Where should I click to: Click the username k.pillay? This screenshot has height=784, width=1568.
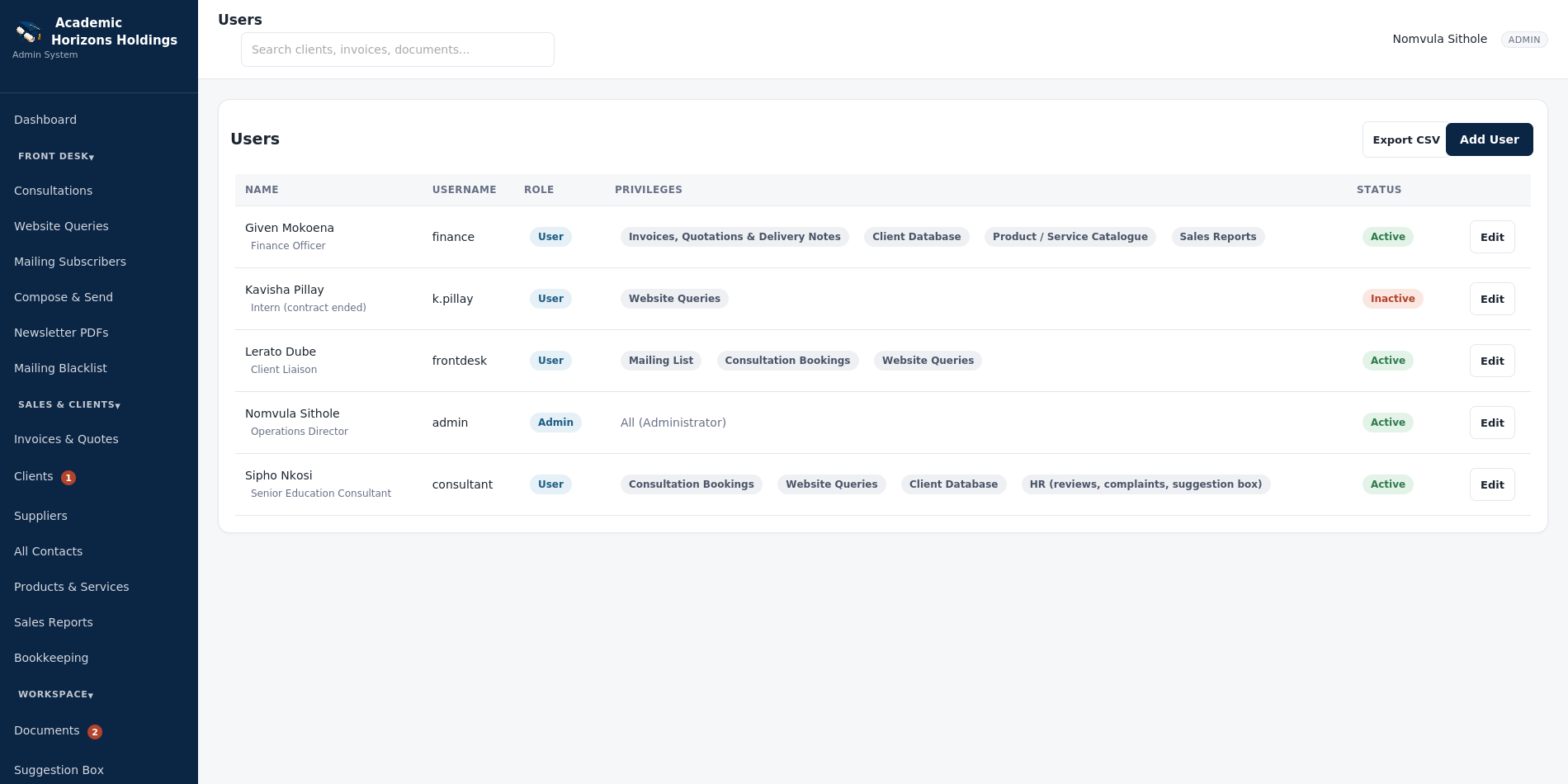tap(452, 299)
